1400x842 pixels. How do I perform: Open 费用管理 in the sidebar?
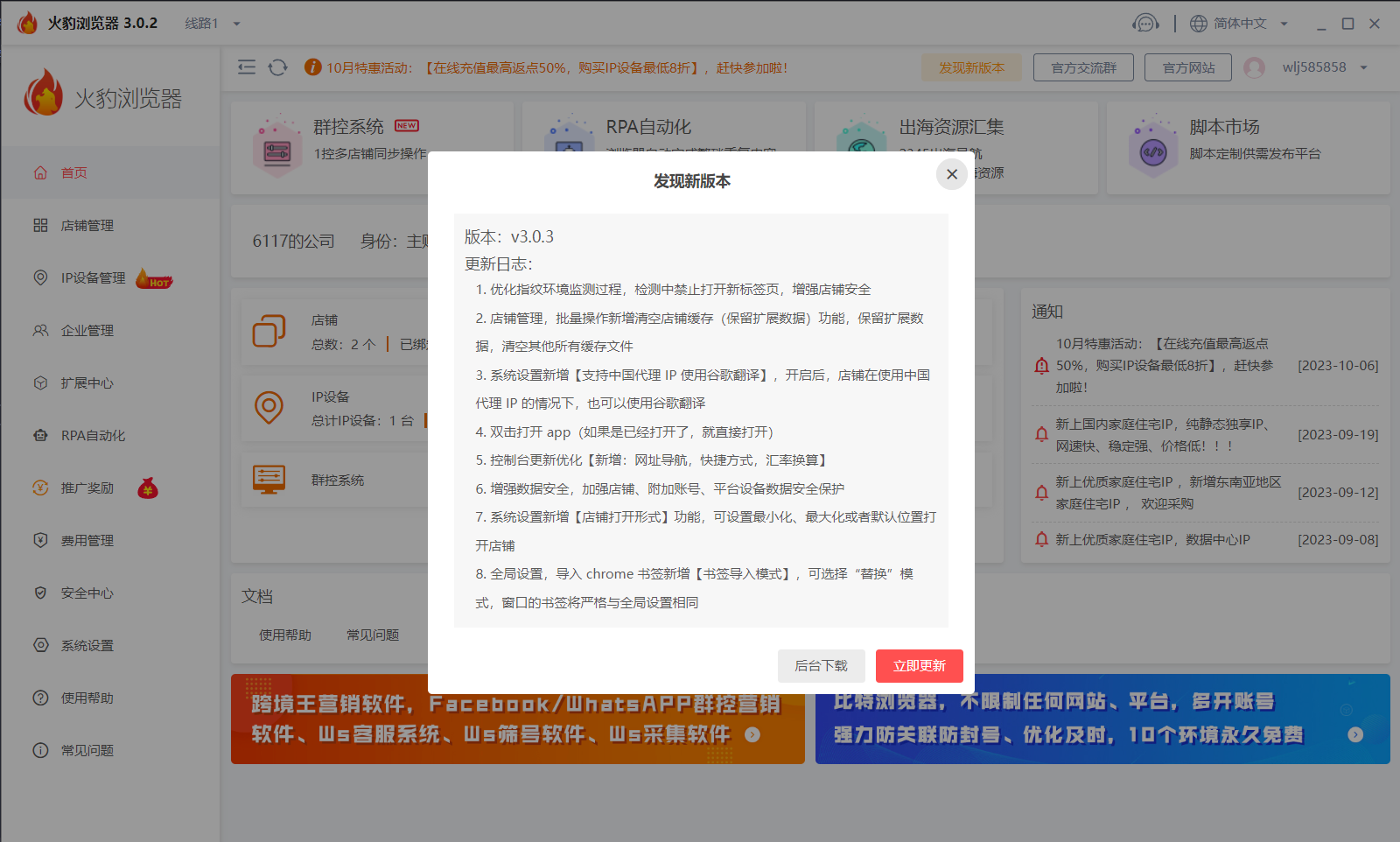(109, 540)
